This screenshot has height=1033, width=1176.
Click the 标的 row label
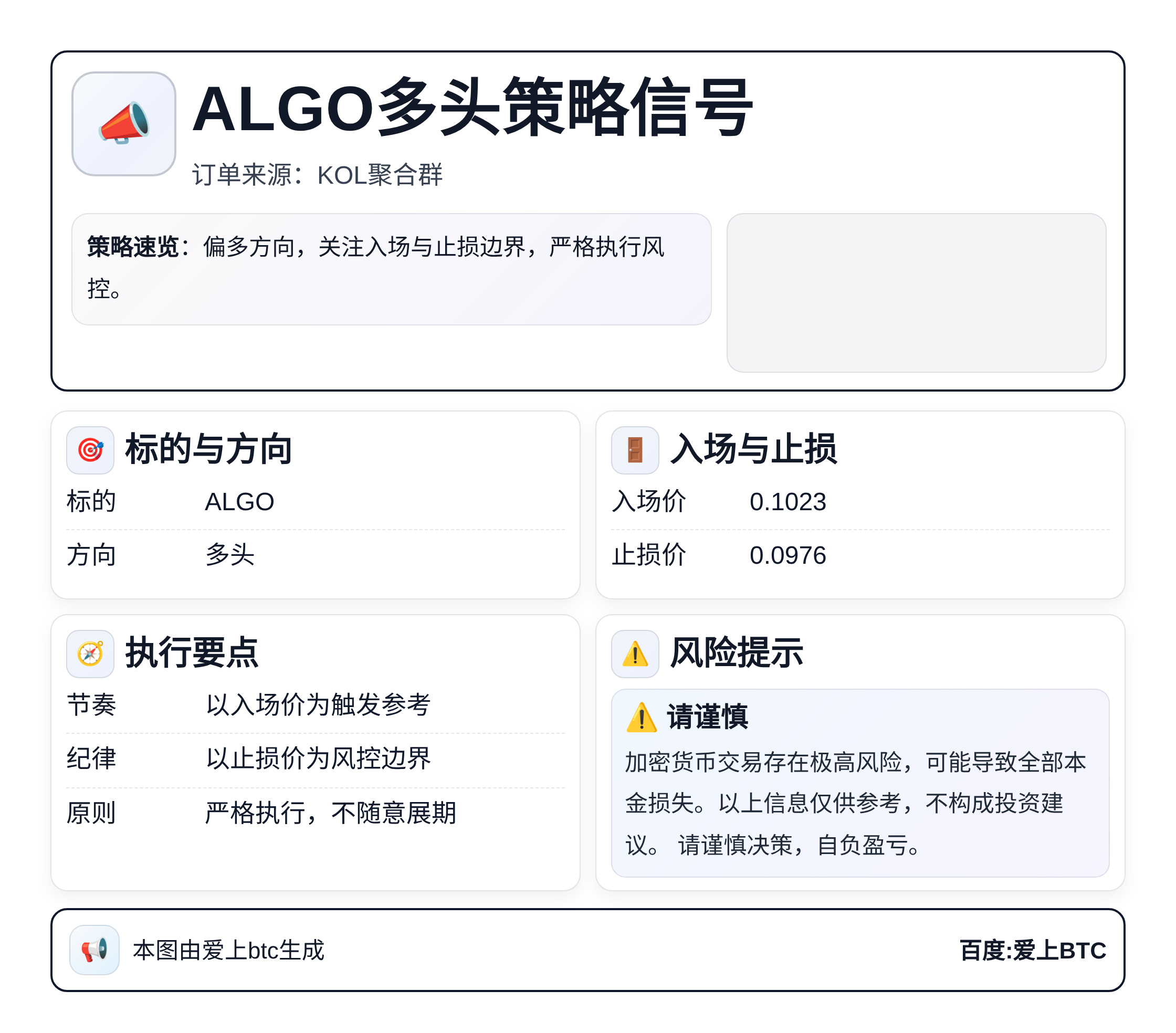click(91, 501)
